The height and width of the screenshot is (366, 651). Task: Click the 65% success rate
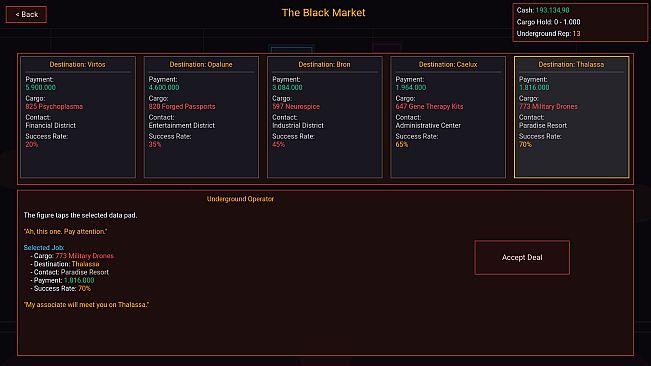click(x=401, y=144)
